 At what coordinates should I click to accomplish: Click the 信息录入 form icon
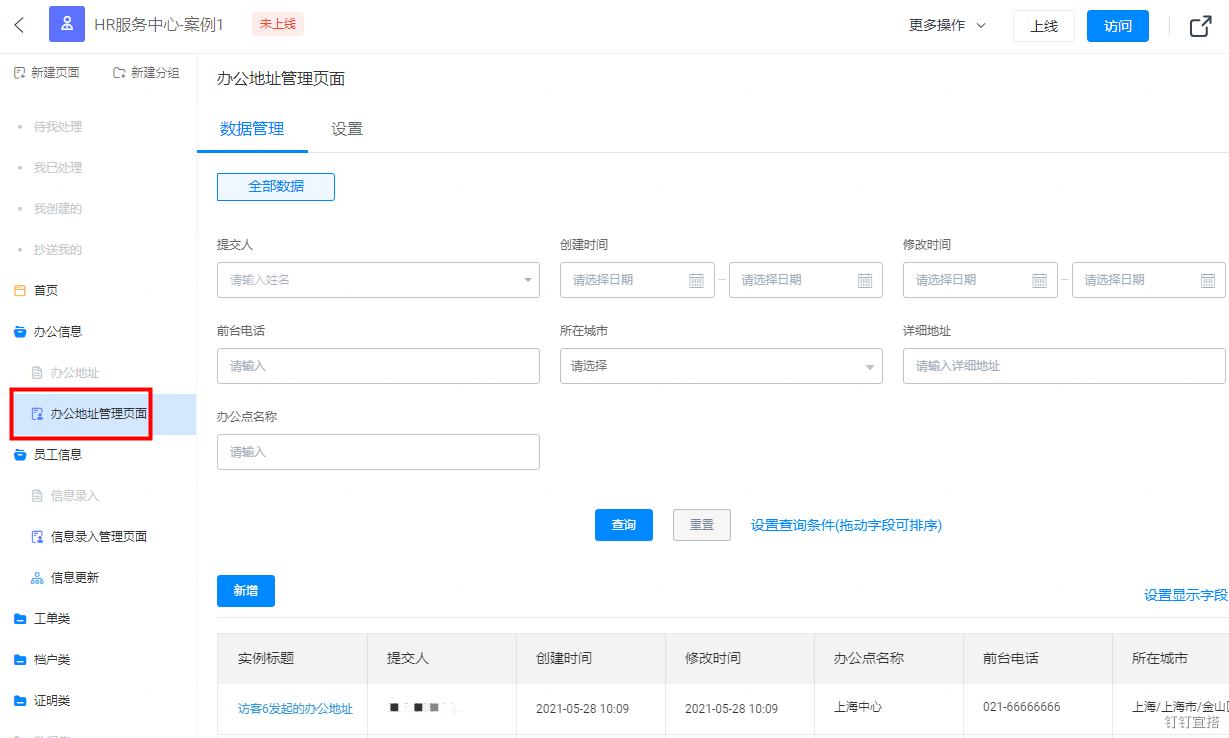click(38, 496)
